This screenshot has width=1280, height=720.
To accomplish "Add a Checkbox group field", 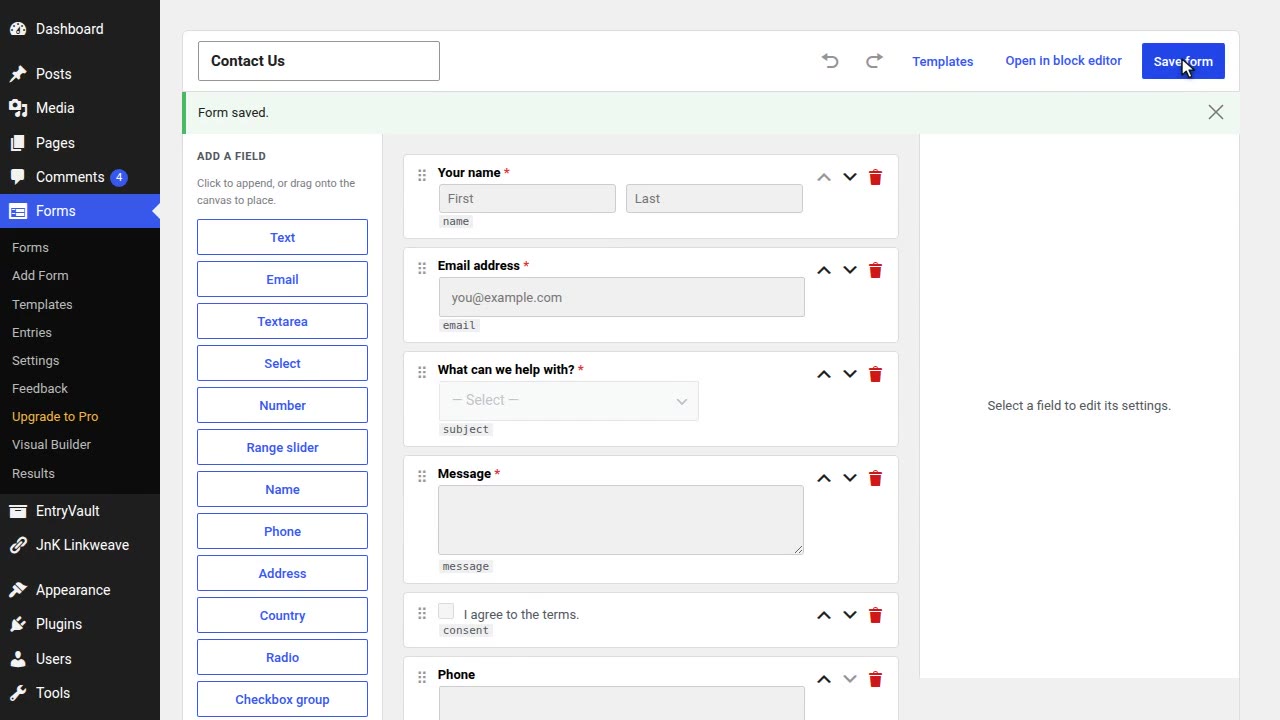I will pos(282,699).
